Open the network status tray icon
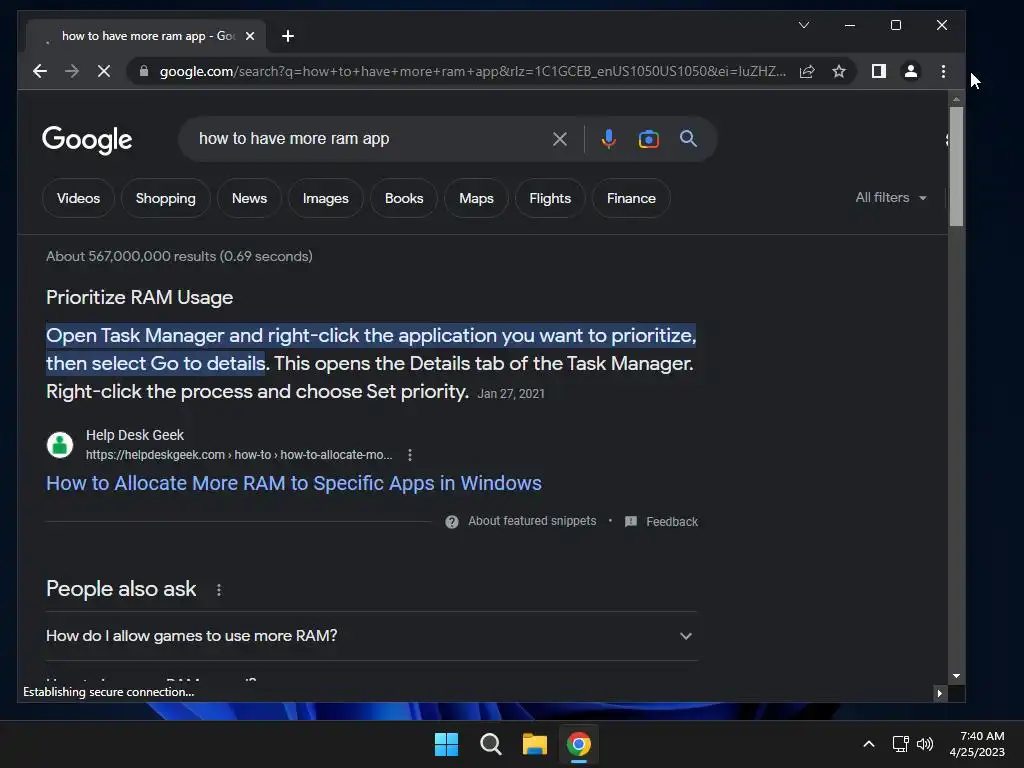The image size is (1024, 768). pos(901,744)
